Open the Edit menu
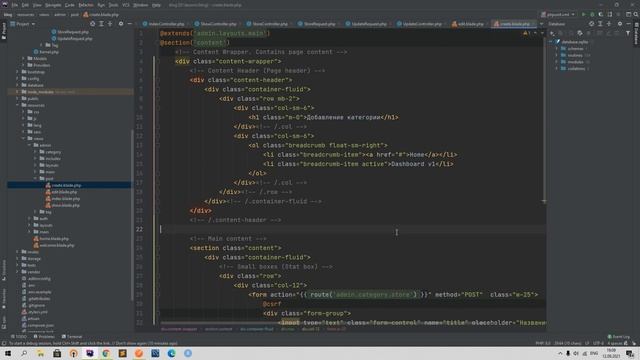Viewport: 640px width, 360px height. [x=25, y=5]
